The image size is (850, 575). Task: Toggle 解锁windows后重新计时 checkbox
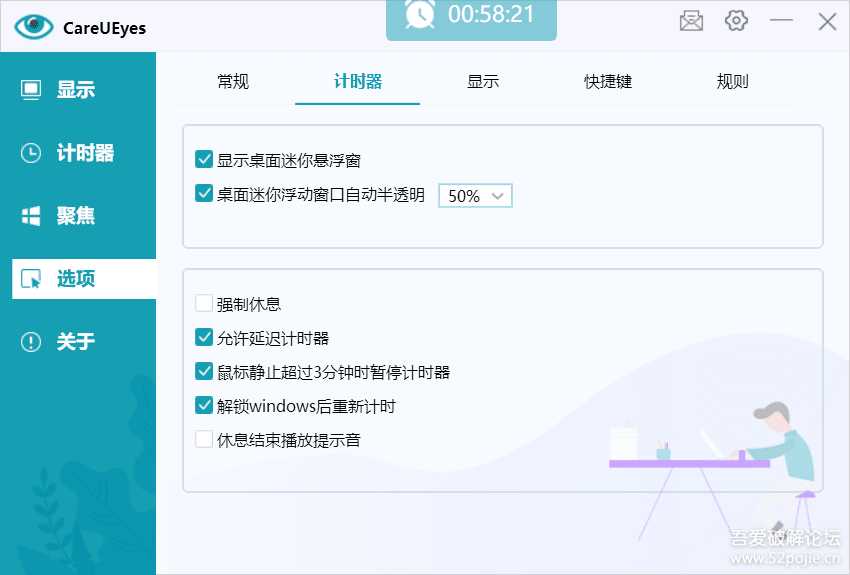point(205,406)
